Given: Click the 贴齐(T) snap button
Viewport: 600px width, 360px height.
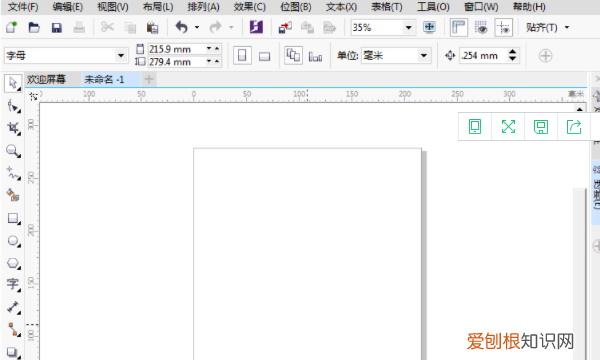Looking at the screenshot, I should 541,28.
